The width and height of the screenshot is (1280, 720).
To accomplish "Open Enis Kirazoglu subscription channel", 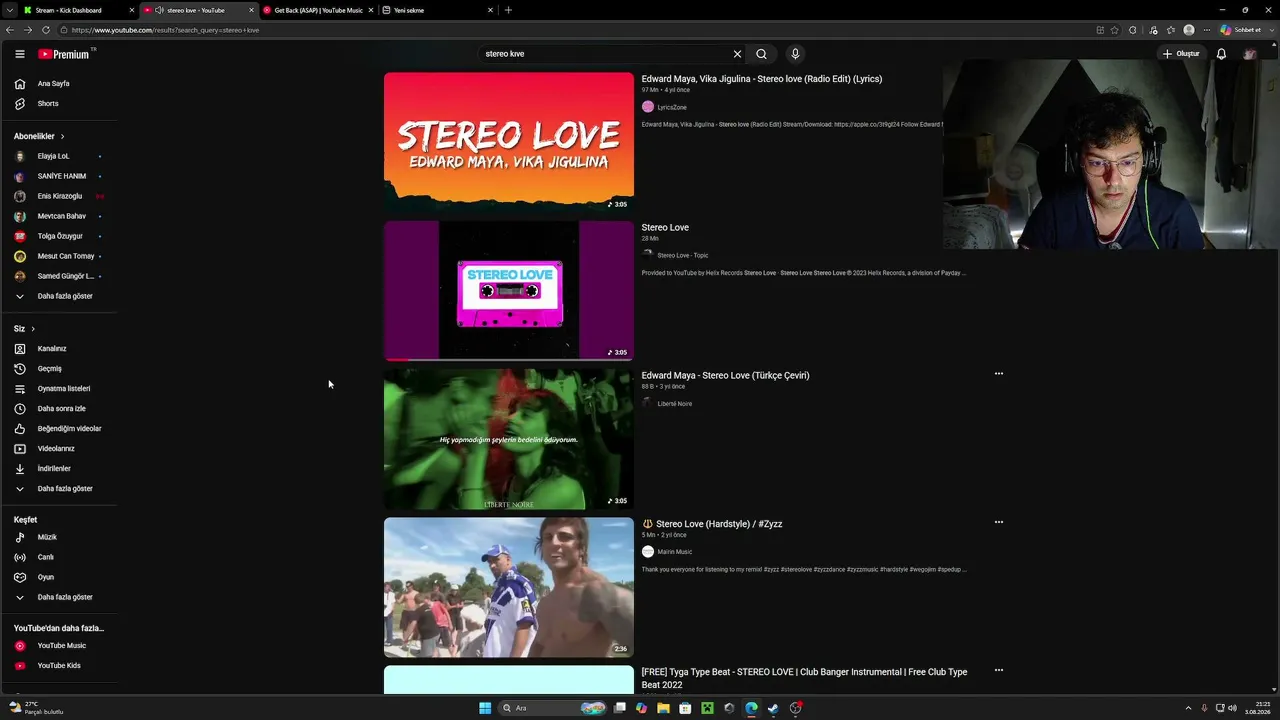I will pyautogui.click(x=58, y=197).
